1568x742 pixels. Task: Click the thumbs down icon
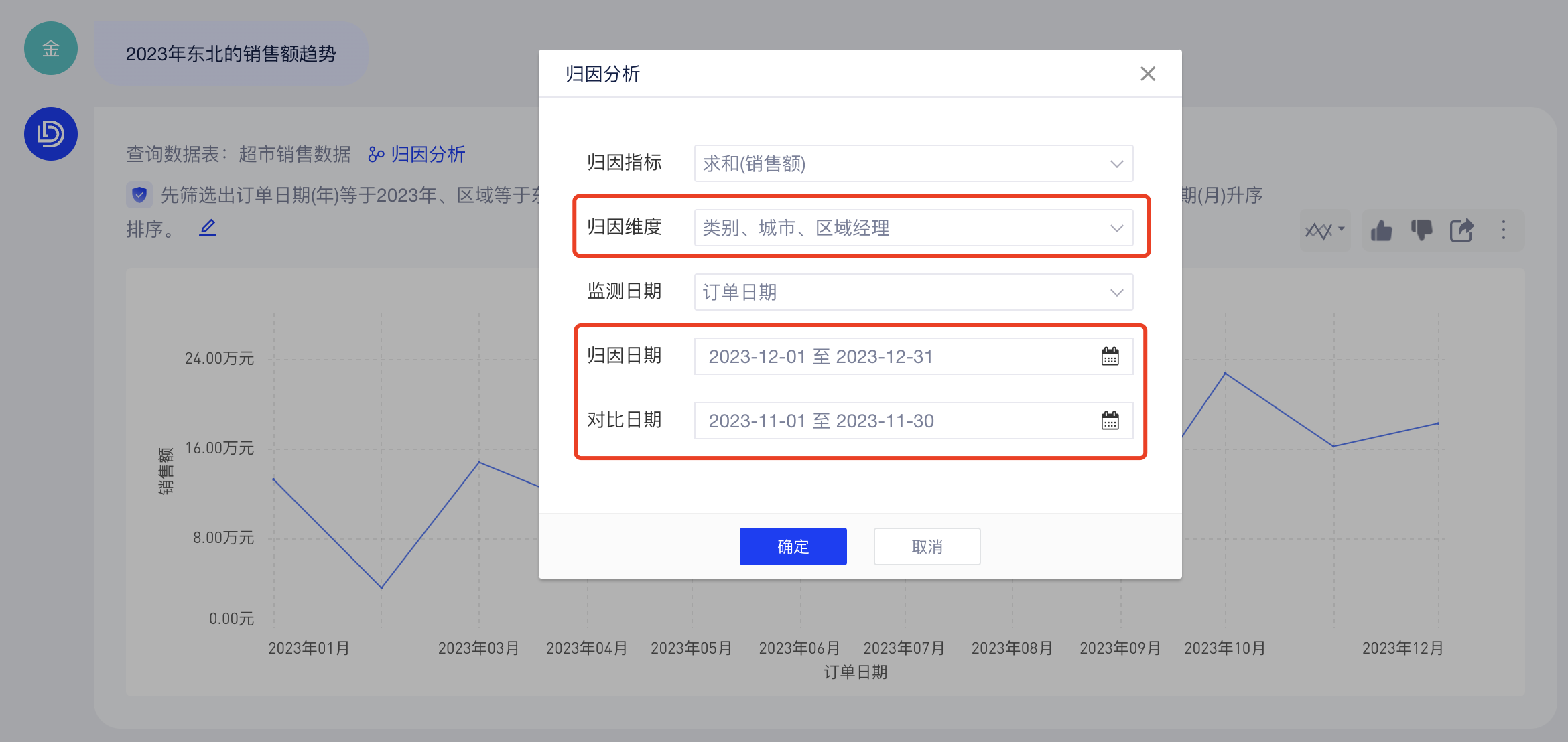click(x=1421, y=230)
